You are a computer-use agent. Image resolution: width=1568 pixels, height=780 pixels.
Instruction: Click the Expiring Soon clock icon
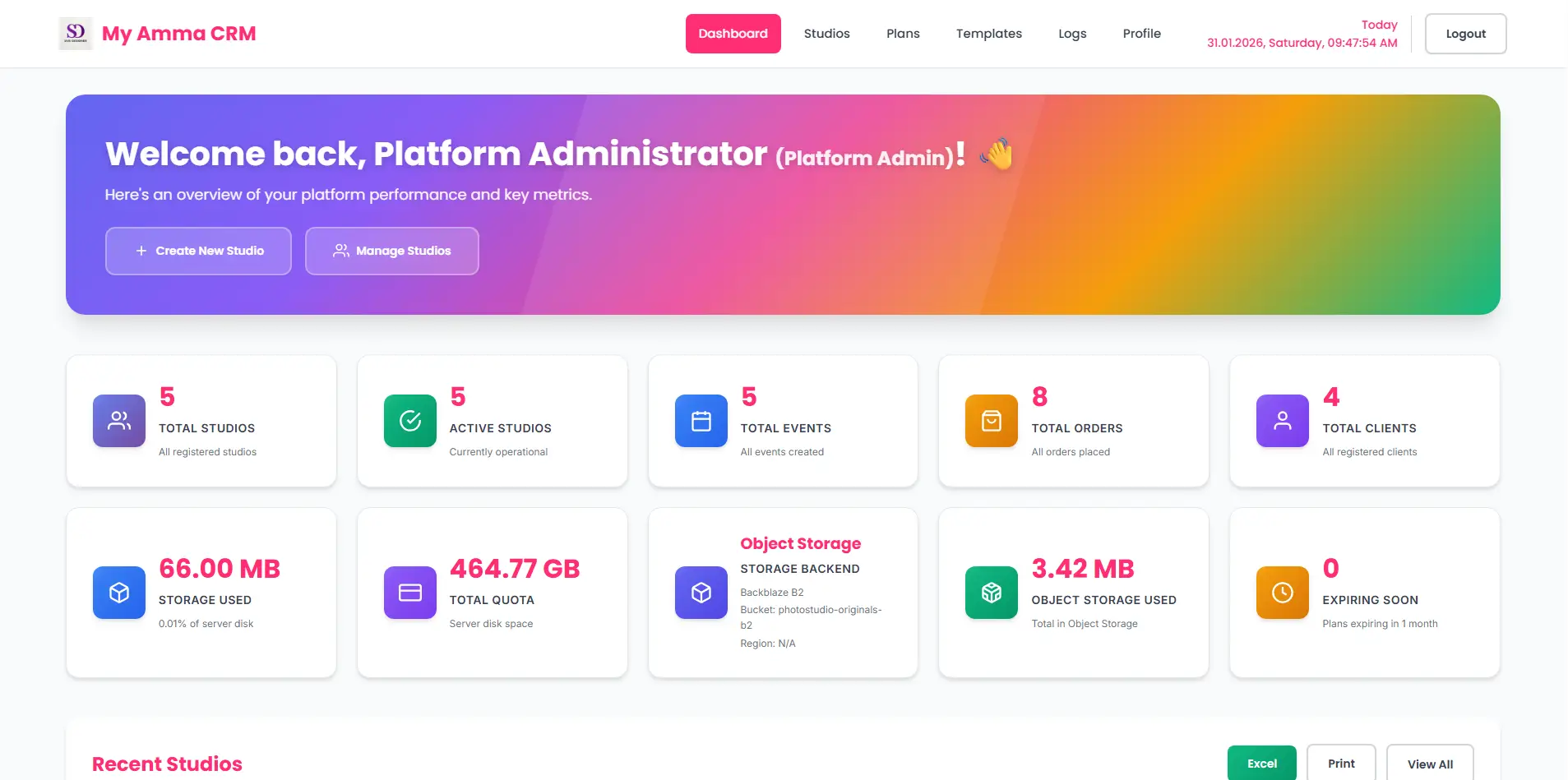[x=1282, y=593]
